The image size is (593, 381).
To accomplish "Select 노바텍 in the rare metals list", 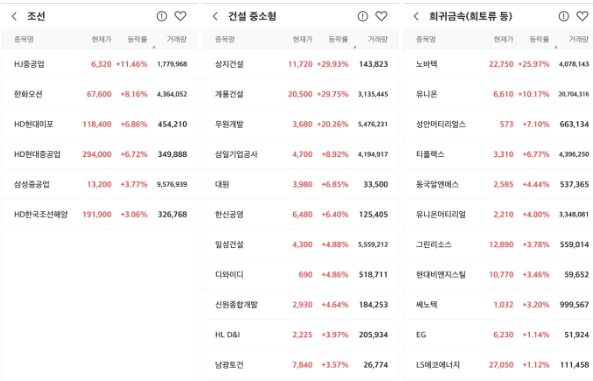I will (498, 64).
